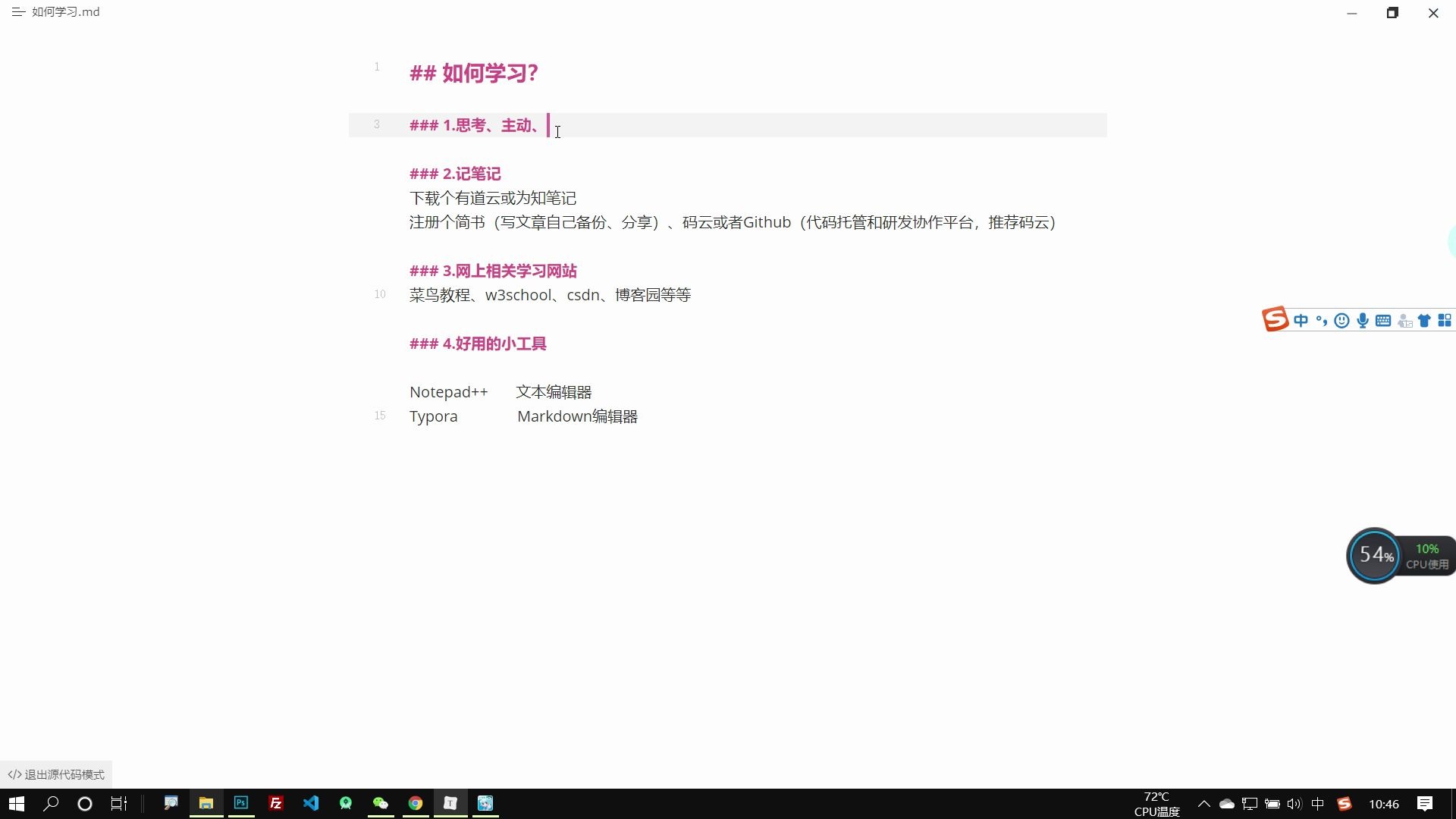Screen dimensions: 1456x819
Task: Click the line mentioning Github
Action: click(733, 222)
